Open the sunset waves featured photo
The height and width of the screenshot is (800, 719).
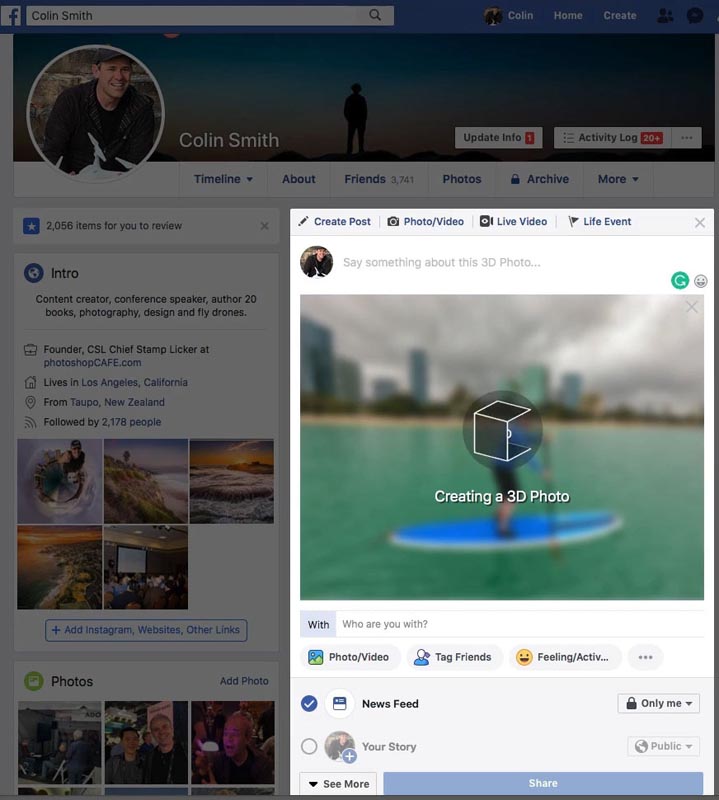click(232, 481)
